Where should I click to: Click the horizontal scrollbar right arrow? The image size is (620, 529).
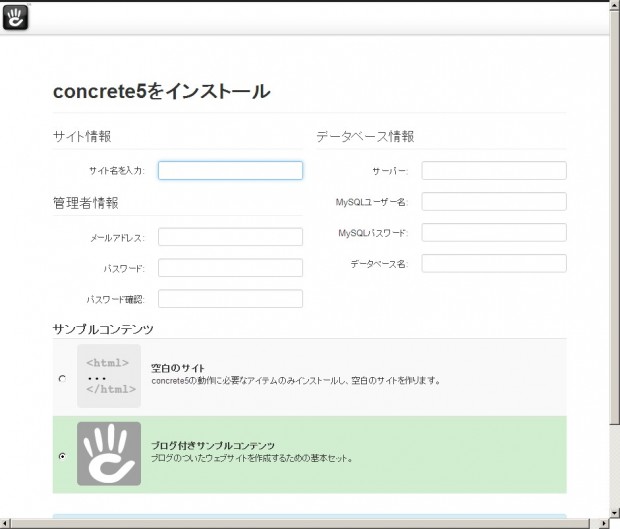click(x=605, y=524)
